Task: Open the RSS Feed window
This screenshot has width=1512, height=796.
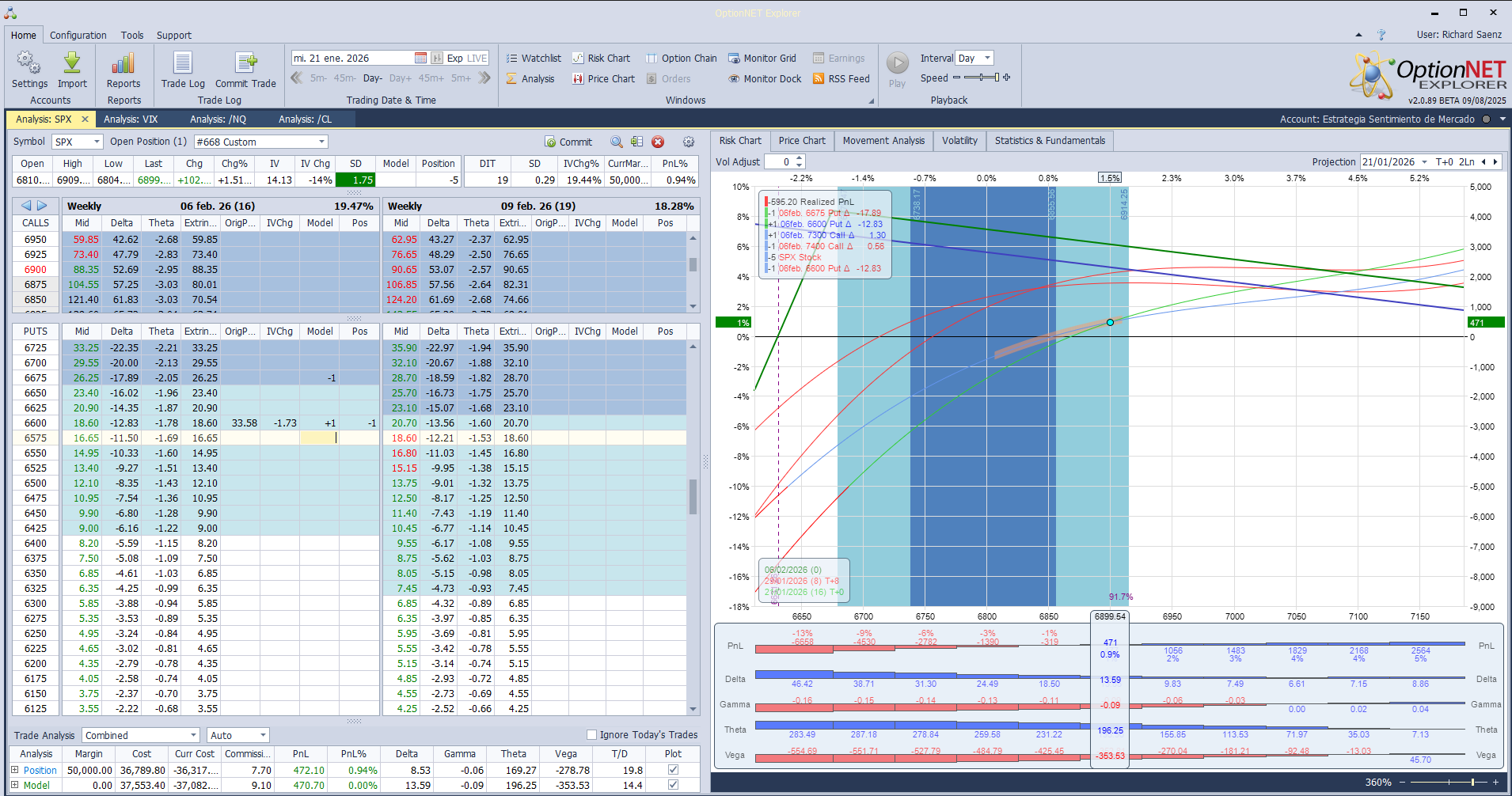Action: click(841, 78)
